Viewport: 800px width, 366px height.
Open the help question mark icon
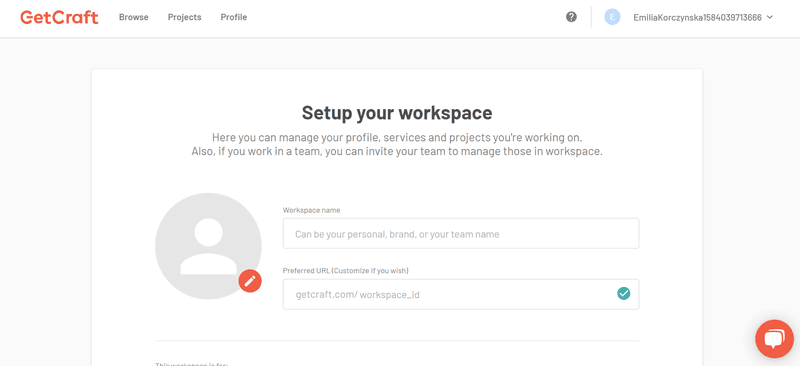coord(571,17)
